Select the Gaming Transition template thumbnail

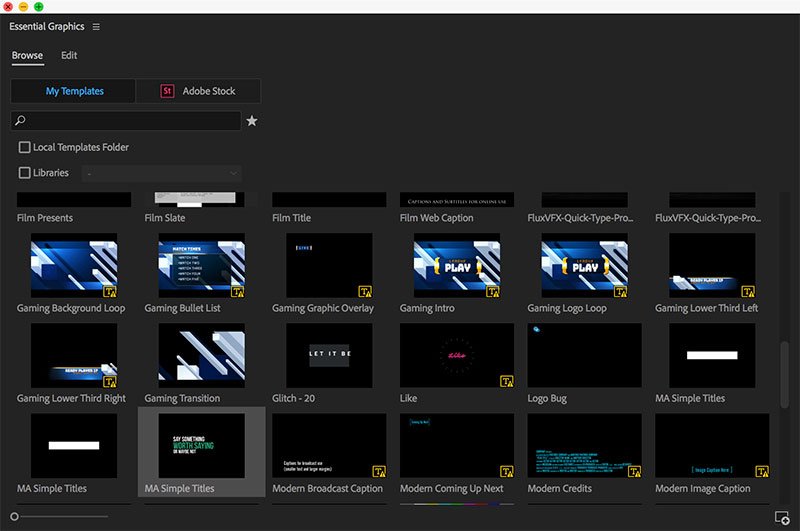202,356
